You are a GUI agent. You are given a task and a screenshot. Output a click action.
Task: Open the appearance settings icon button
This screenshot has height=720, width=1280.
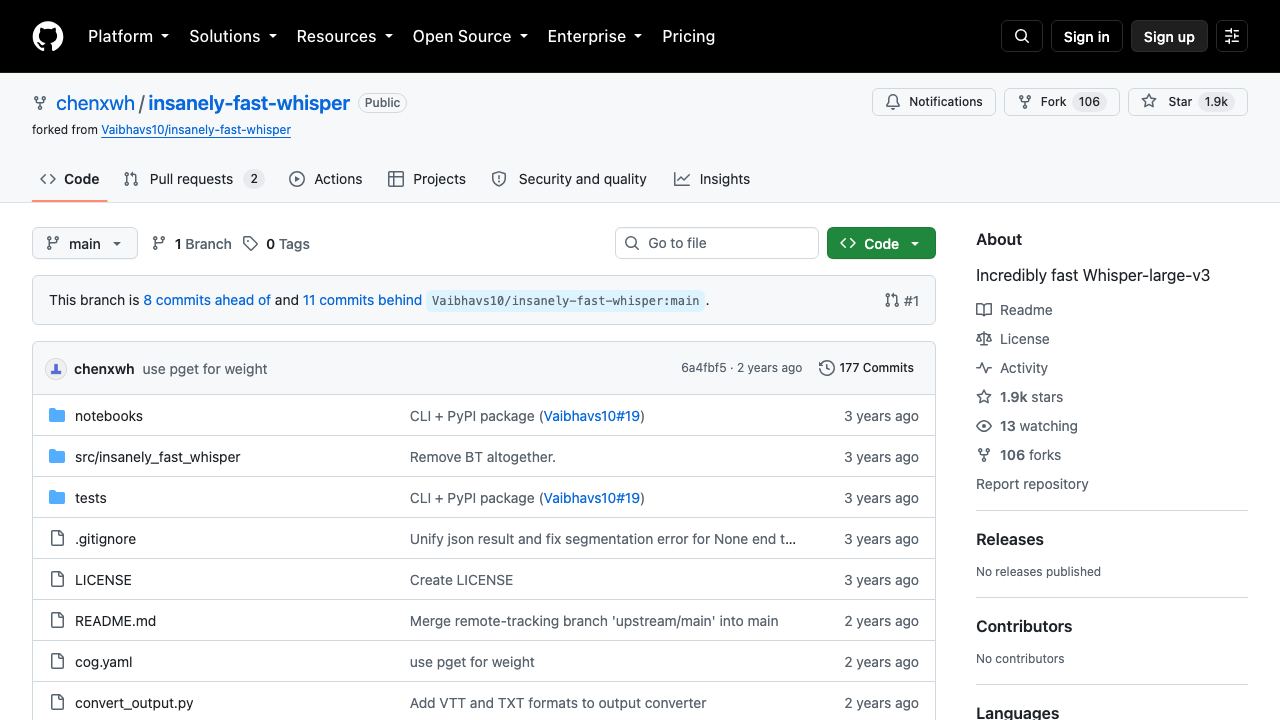(1232, 36)
